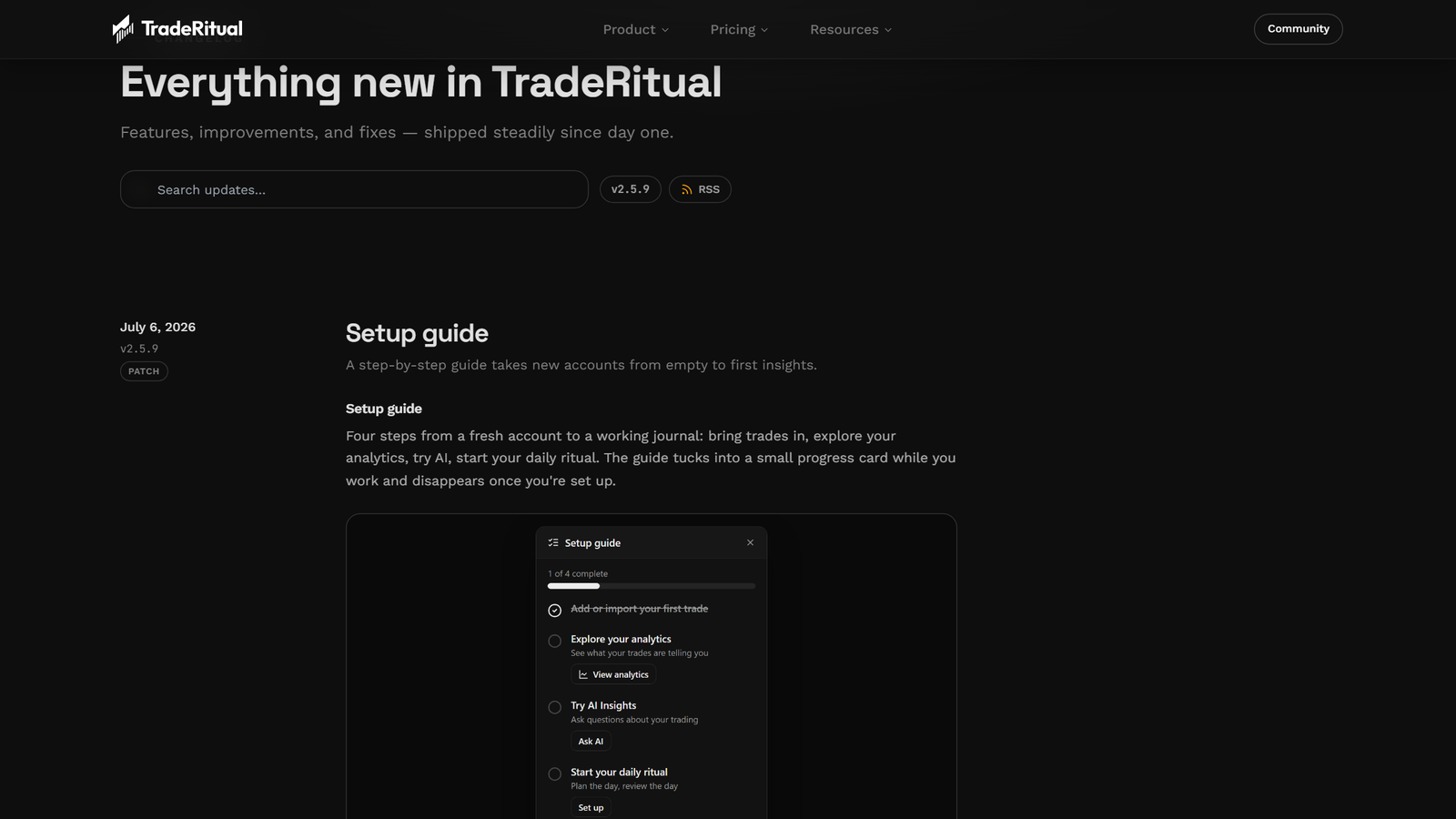1456x819 pixels.
Task: Click the 'Everything new in TradeRitual' headline
Action: click(x=420, y=82)
